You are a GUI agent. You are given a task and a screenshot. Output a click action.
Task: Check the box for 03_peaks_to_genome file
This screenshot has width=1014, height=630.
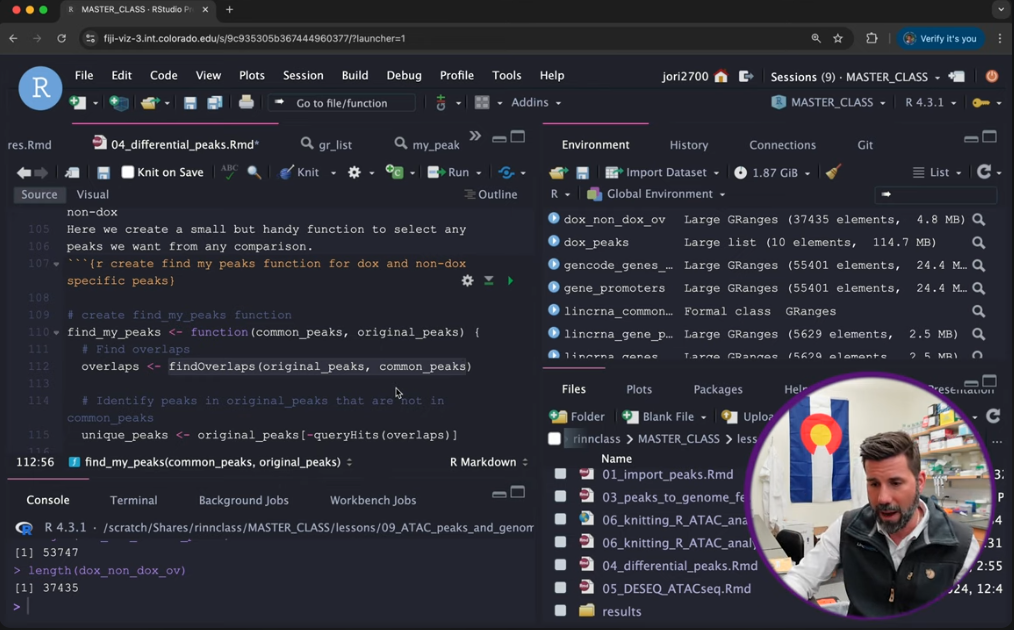(560, 497)
